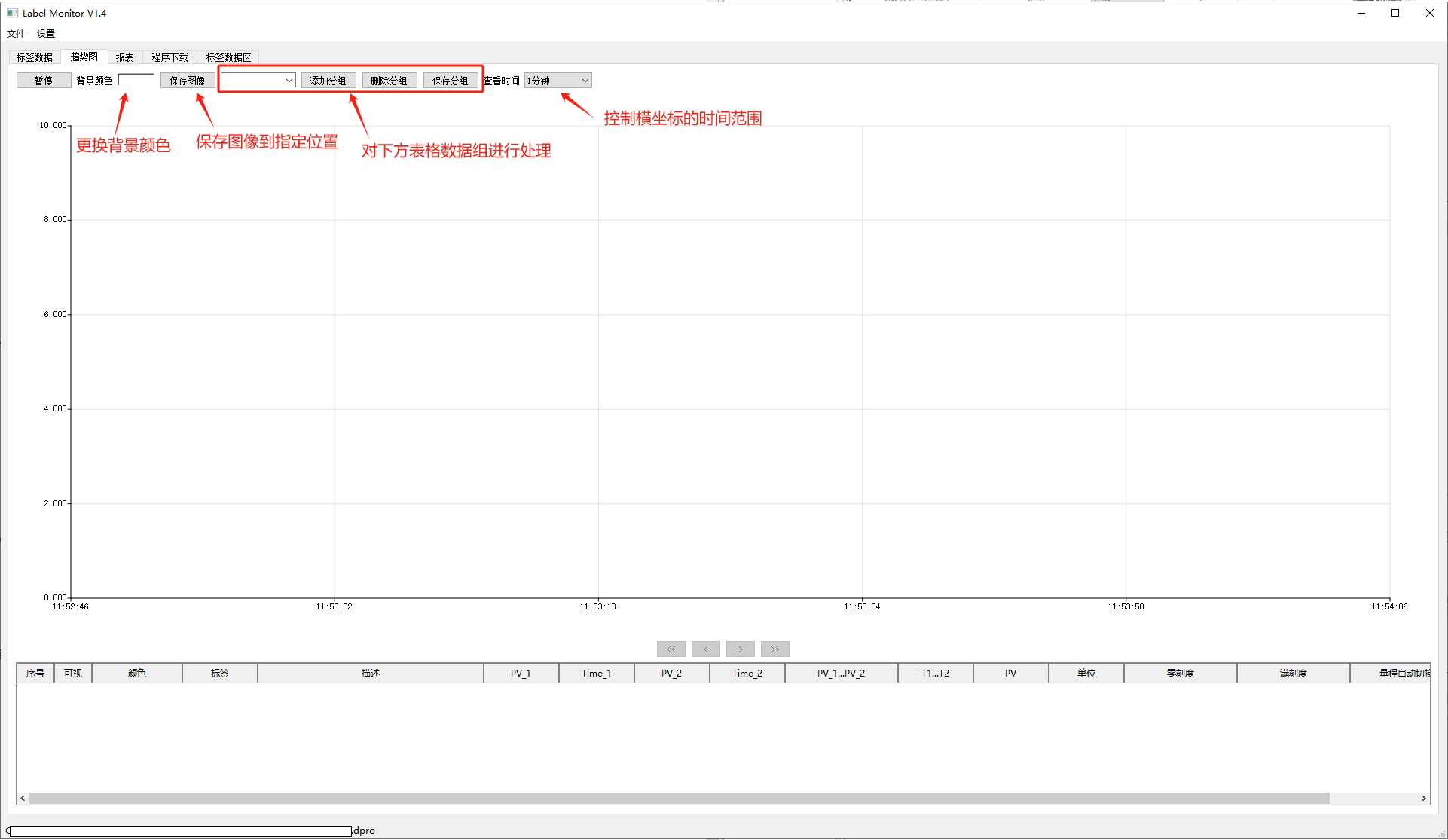Click the Label Monitor app icon in title bar
1448x840 pixels.
pyautogui.click(x=12, y=13)
